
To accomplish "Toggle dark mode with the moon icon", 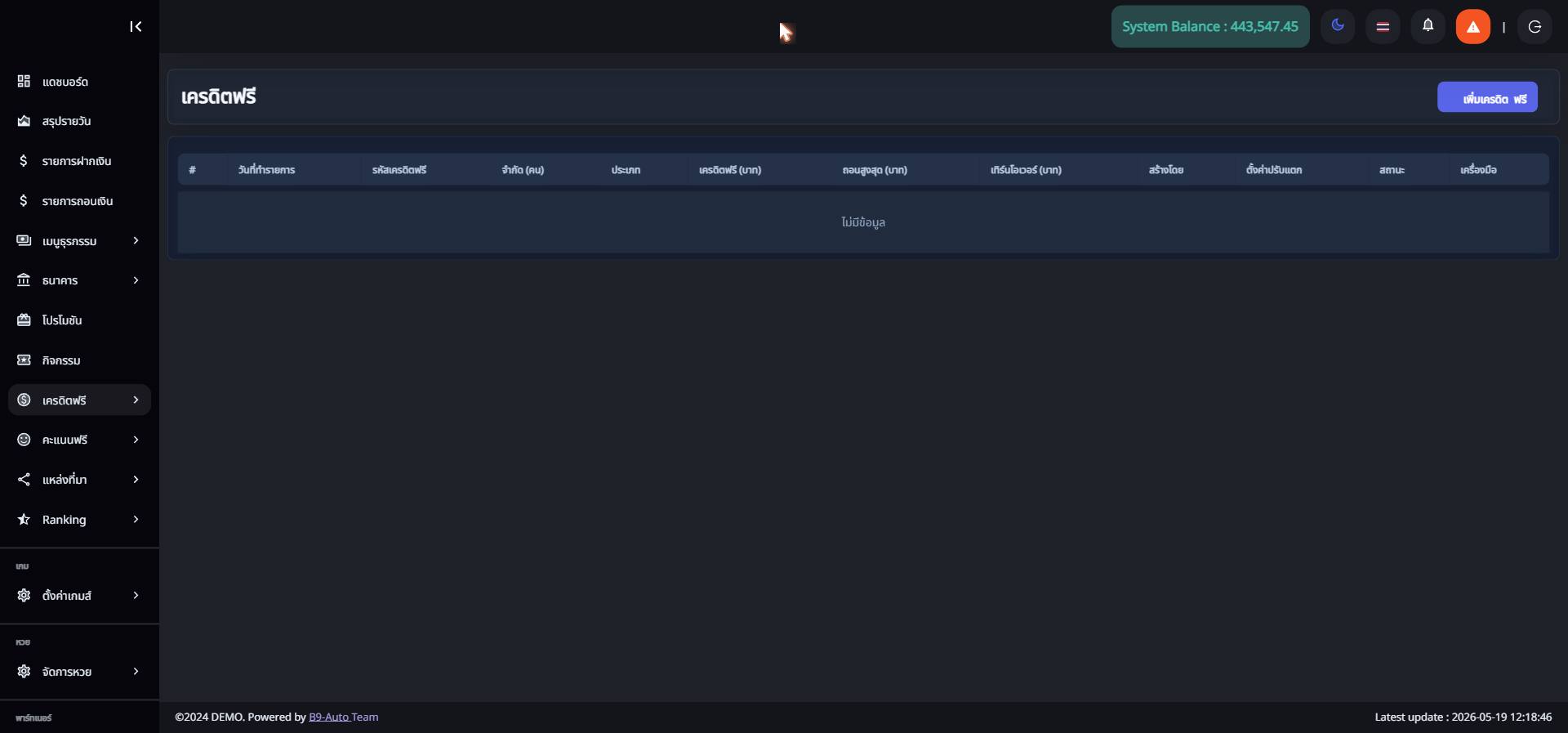I will [1338, 26].
